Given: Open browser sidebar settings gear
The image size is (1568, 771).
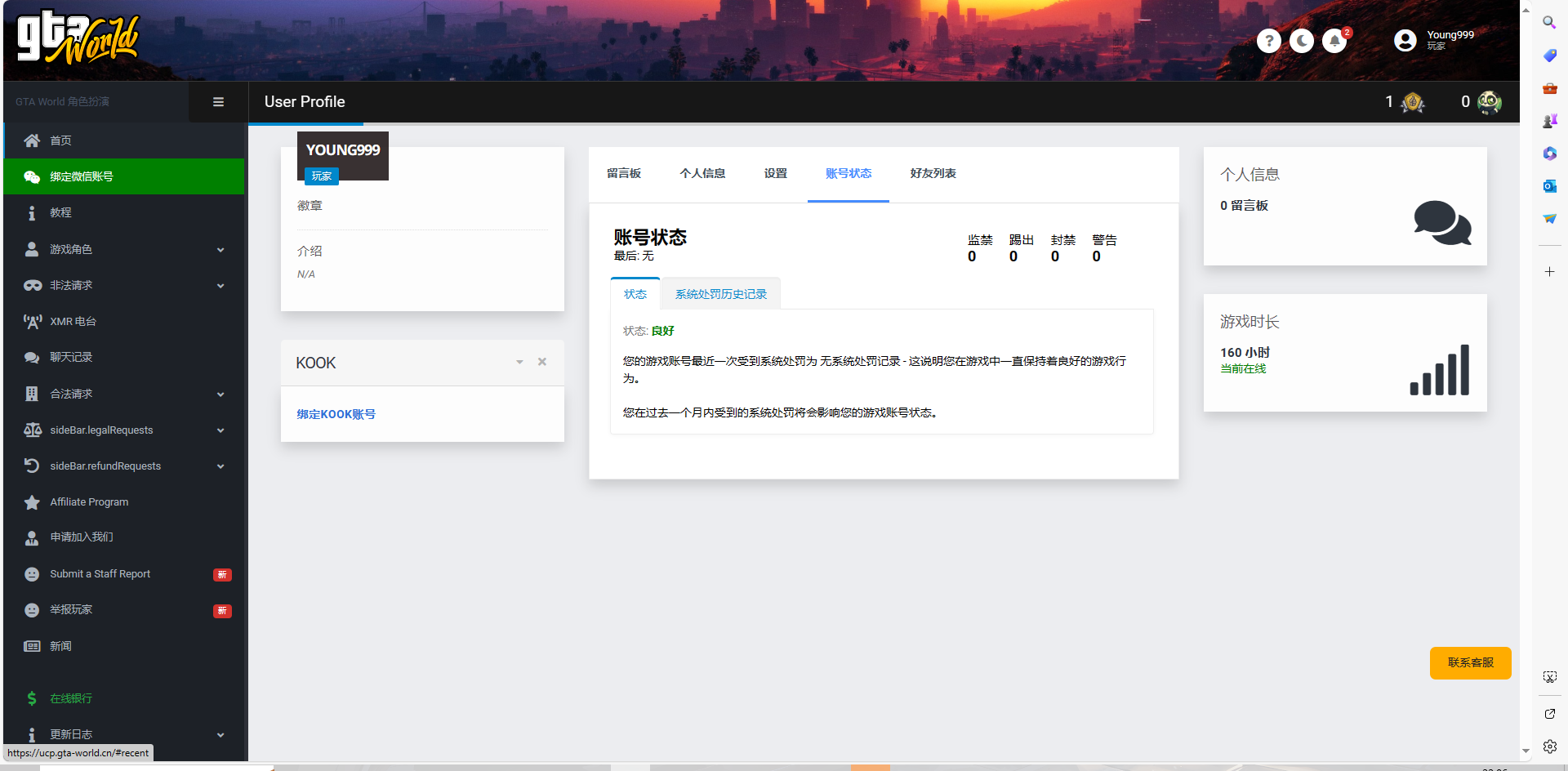Looking at the screenshot, I should 1549,746.
